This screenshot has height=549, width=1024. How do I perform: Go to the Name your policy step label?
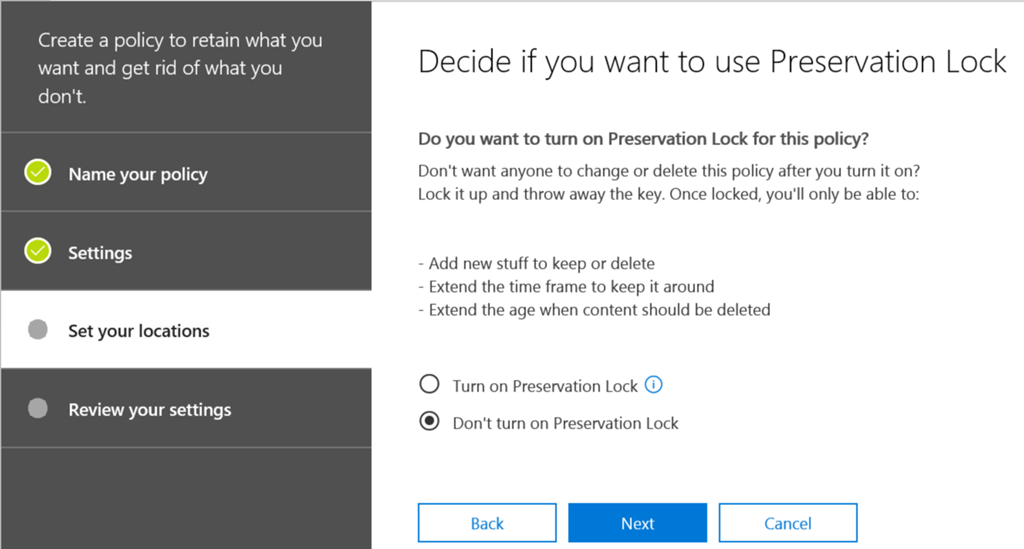coord(138,174)
